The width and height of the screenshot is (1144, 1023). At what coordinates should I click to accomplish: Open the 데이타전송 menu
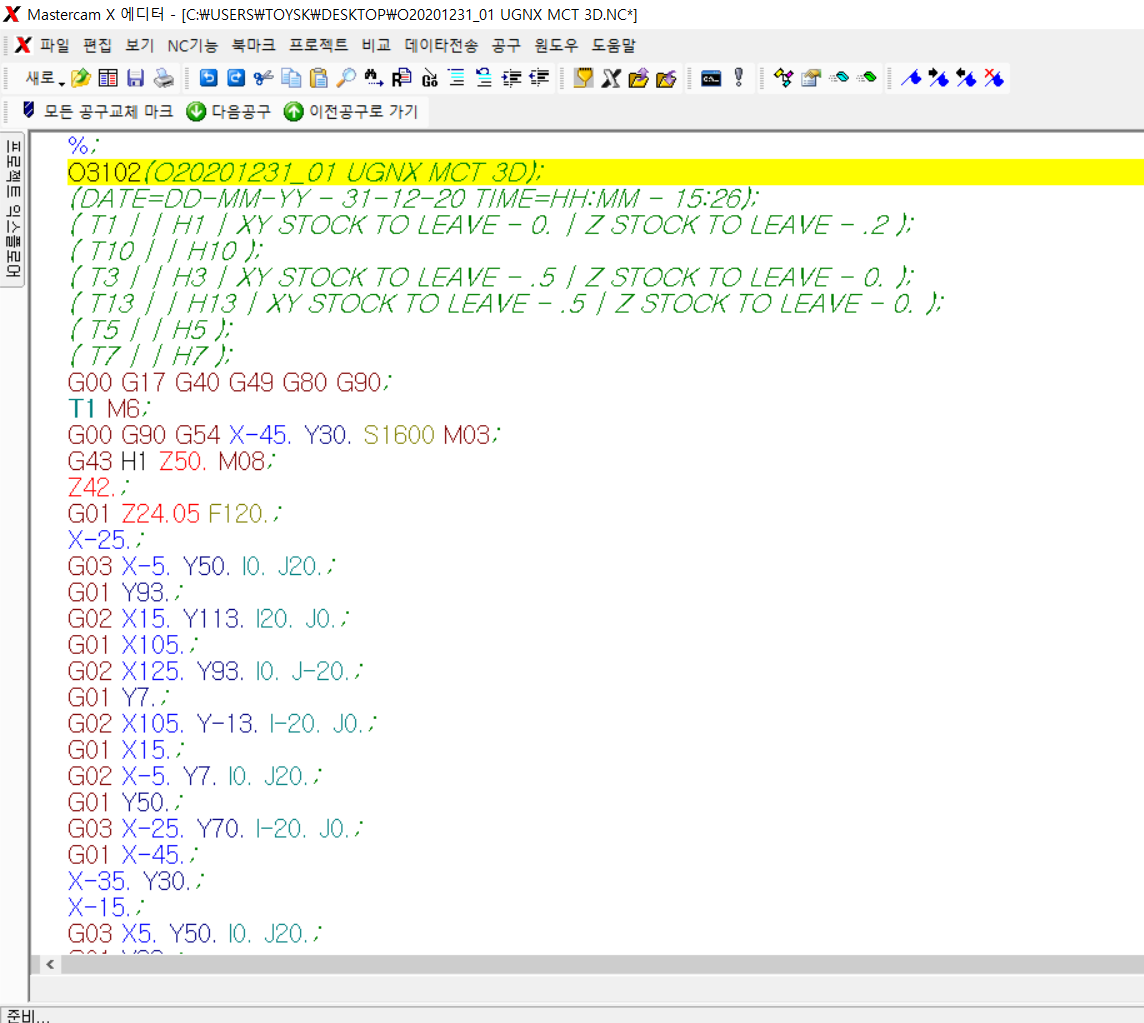coord(441,45)
